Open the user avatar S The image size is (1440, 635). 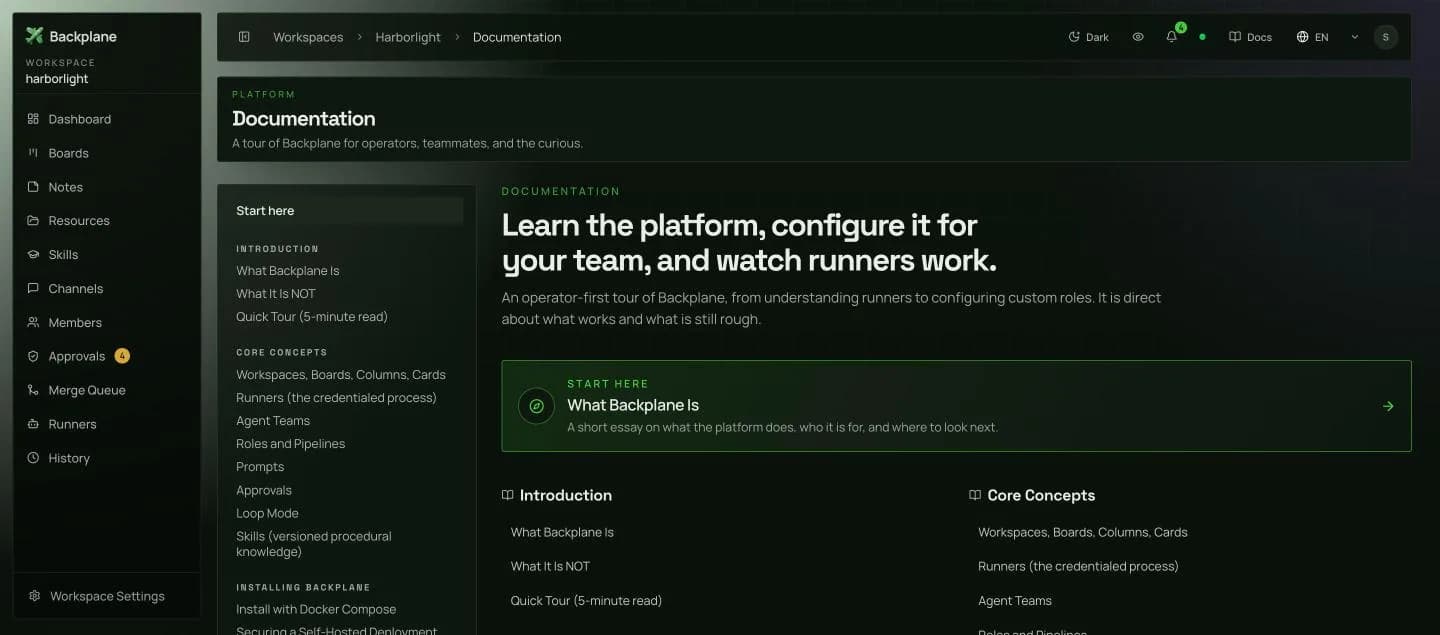(1385, 37)
